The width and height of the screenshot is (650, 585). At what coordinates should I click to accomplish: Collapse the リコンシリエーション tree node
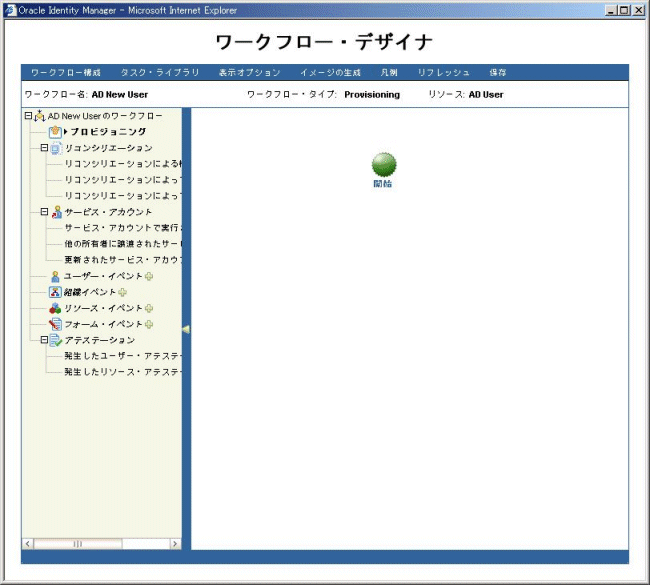44,148
